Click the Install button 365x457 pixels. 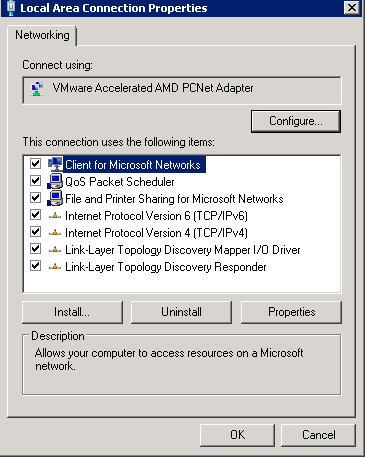coord(72,312)
